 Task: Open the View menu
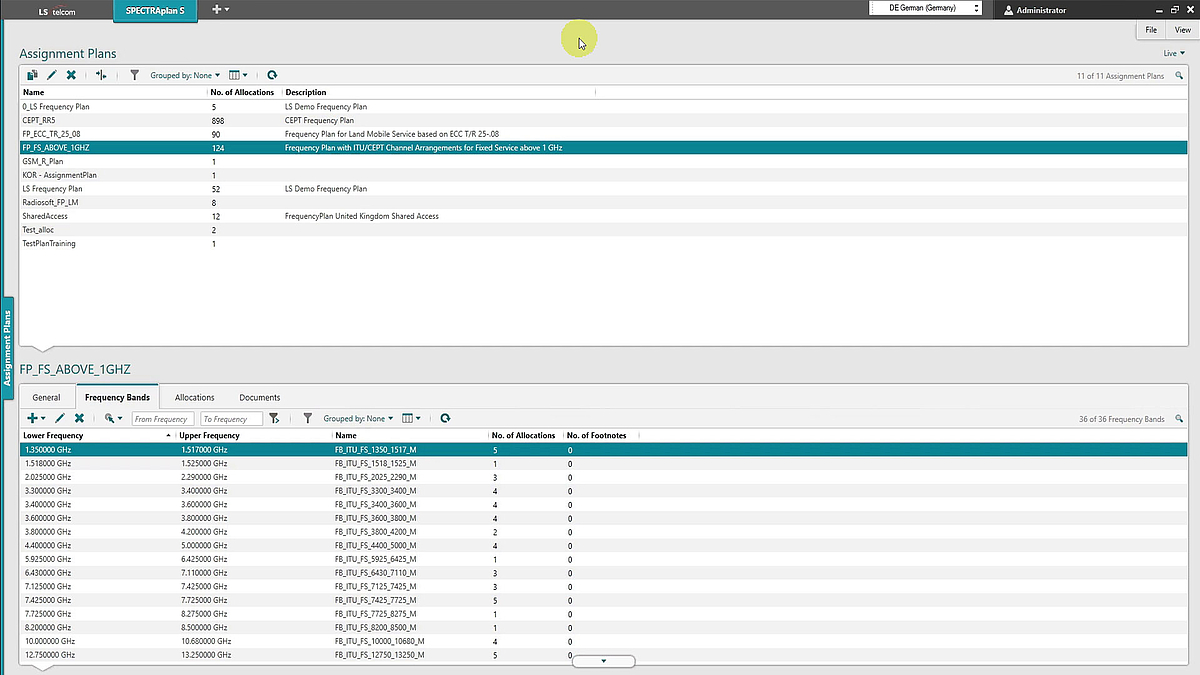coord(1182,31)
